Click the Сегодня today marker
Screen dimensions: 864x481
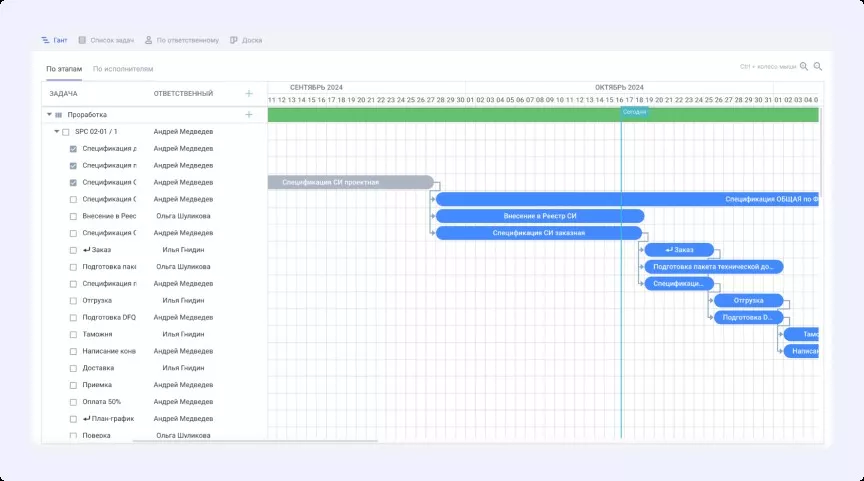coord(634,112)
